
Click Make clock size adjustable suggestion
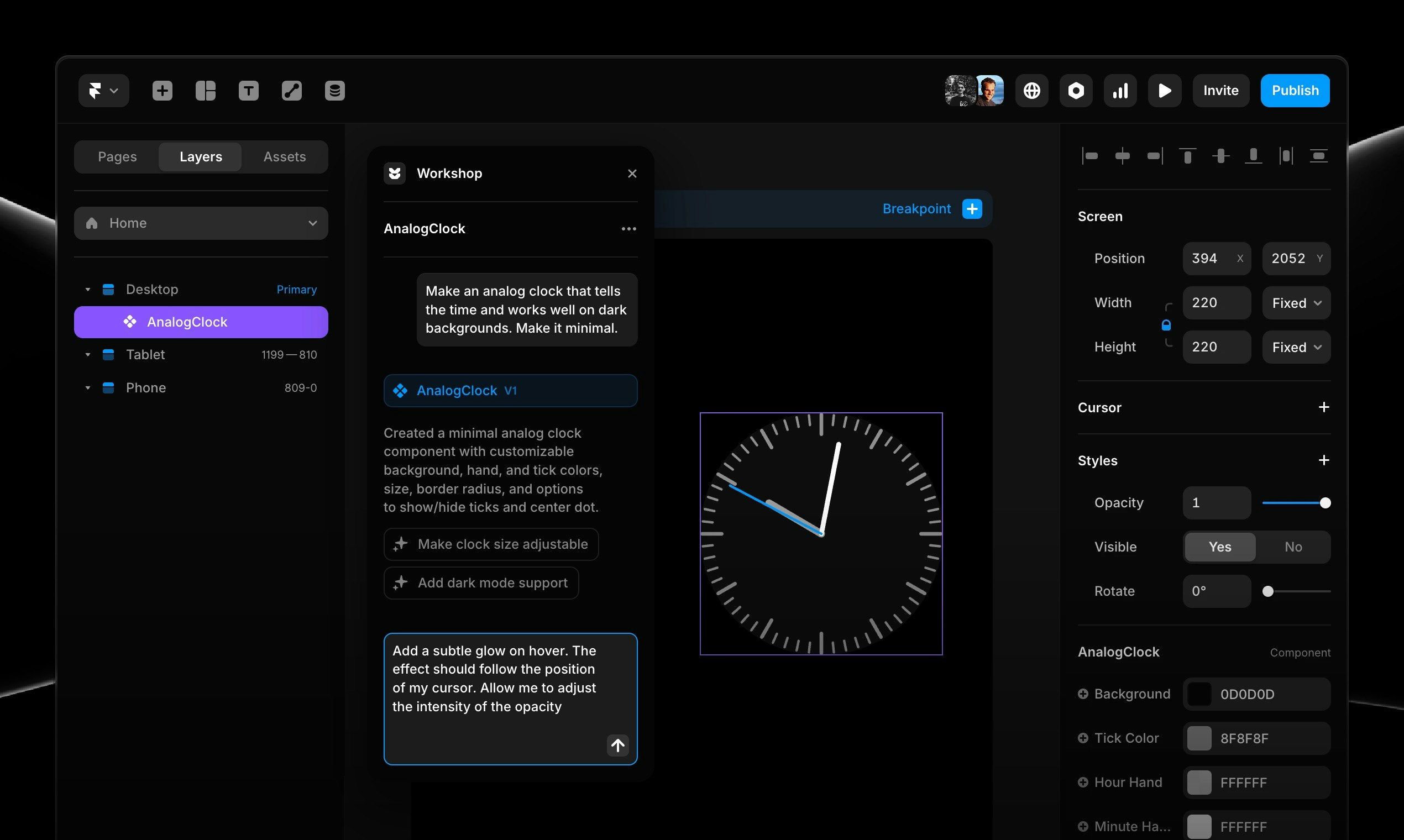pyautogui.click(x=491, y=544)
